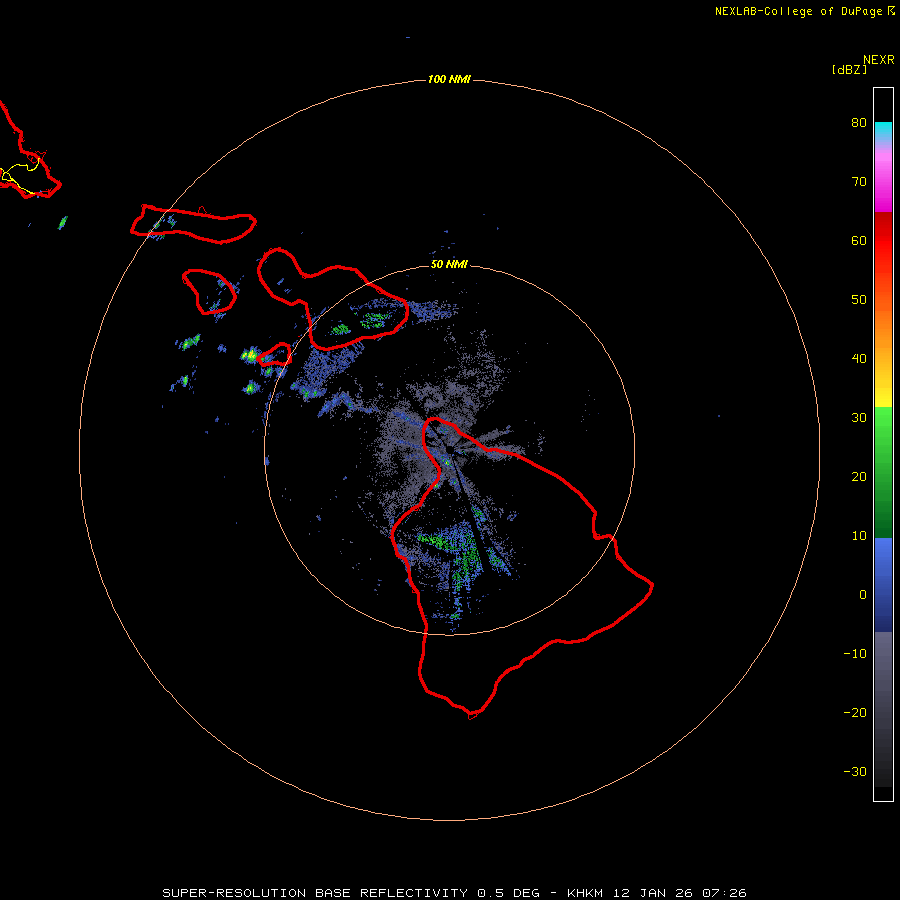Click the -20 dBZ scale value
The width and height of the screenshot is (900, 900).
855,713
